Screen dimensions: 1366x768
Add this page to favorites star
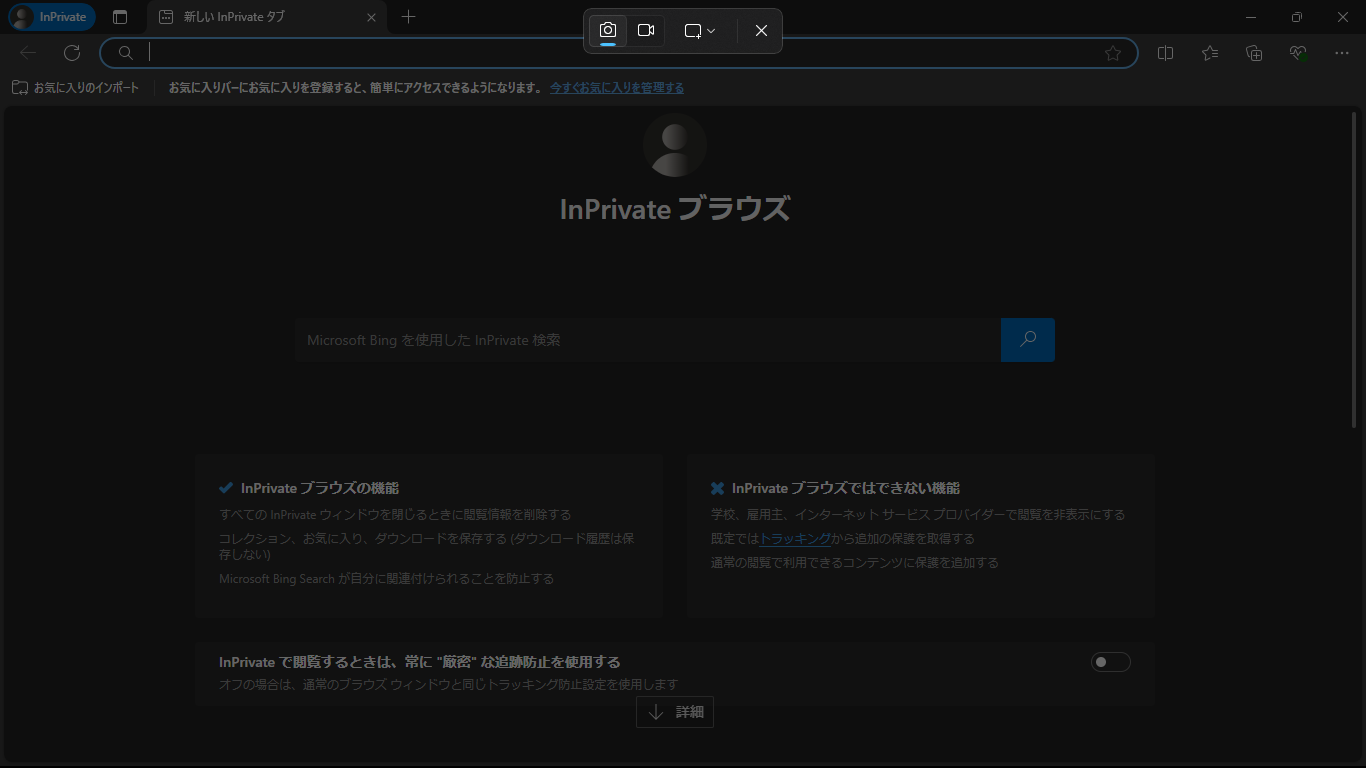(1113, 53)
